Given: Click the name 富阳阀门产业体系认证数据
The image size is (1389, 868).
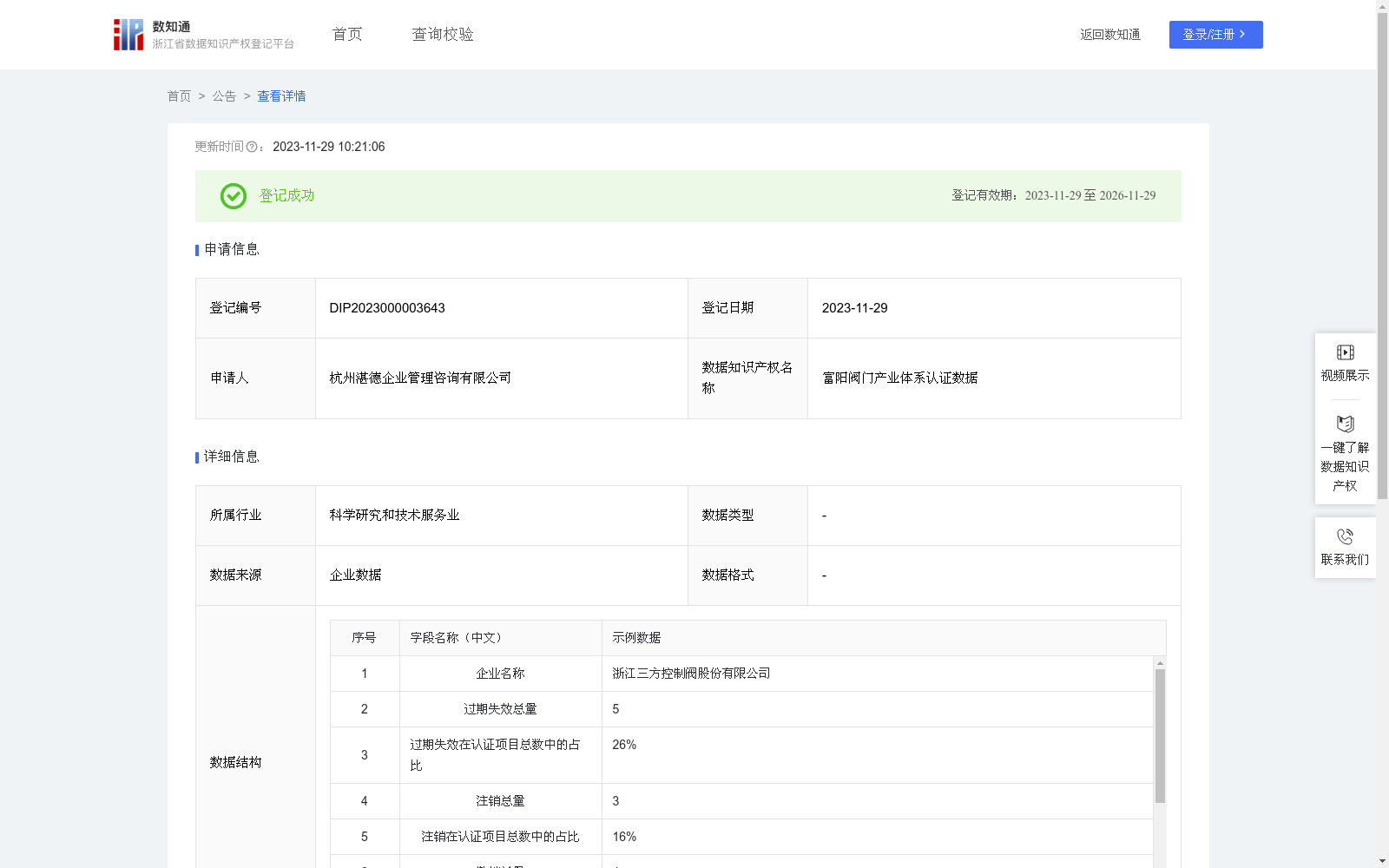Looking at the screenshot, I should point(900,378).
